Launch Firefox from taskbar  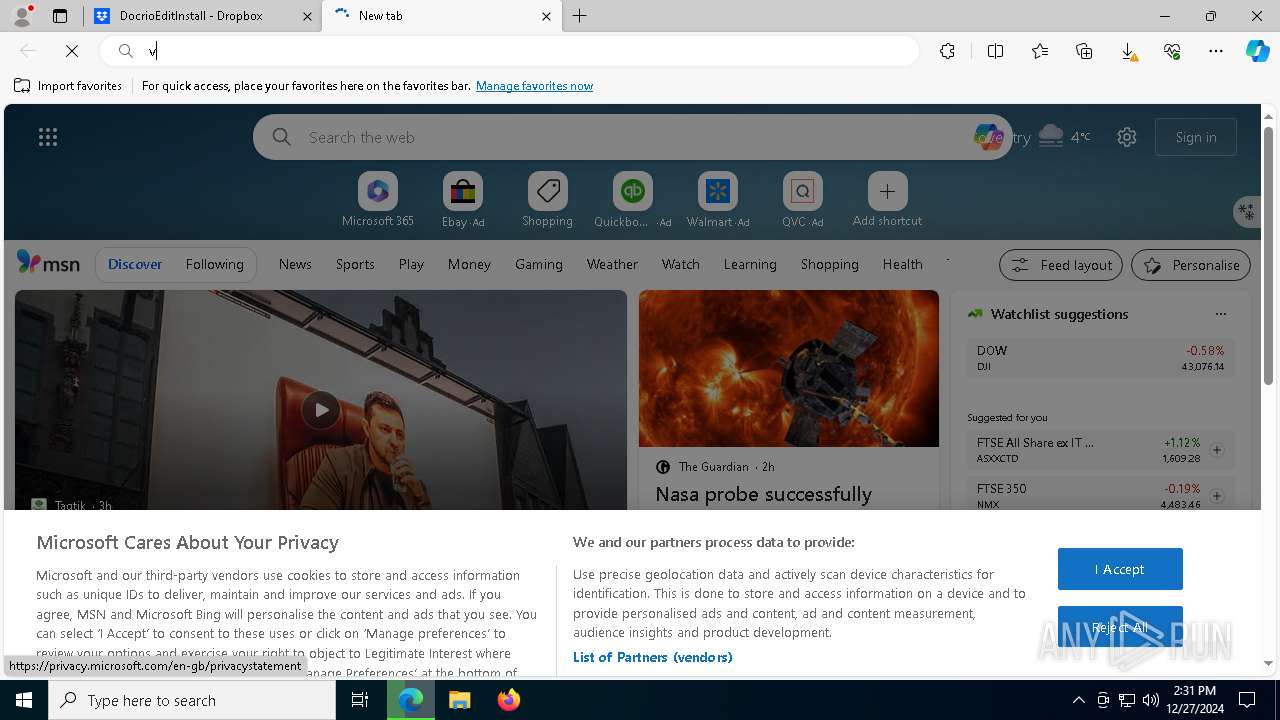tap(509, 700)
